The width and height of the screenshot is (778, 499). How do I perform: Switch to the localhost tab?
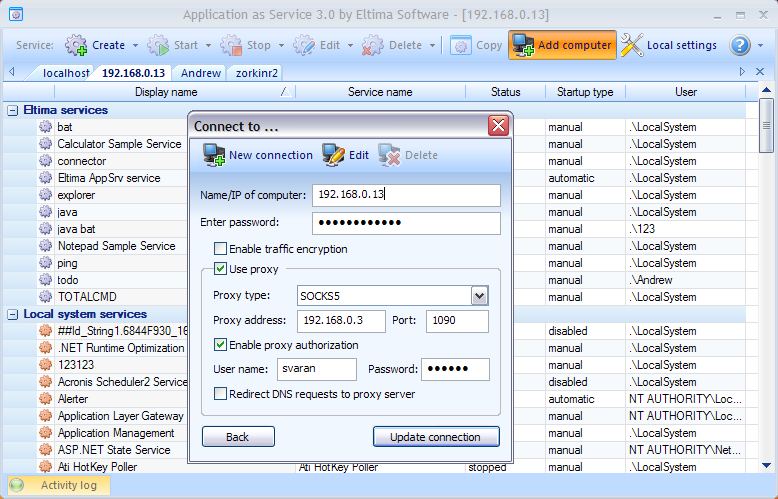tap(65, 73)
